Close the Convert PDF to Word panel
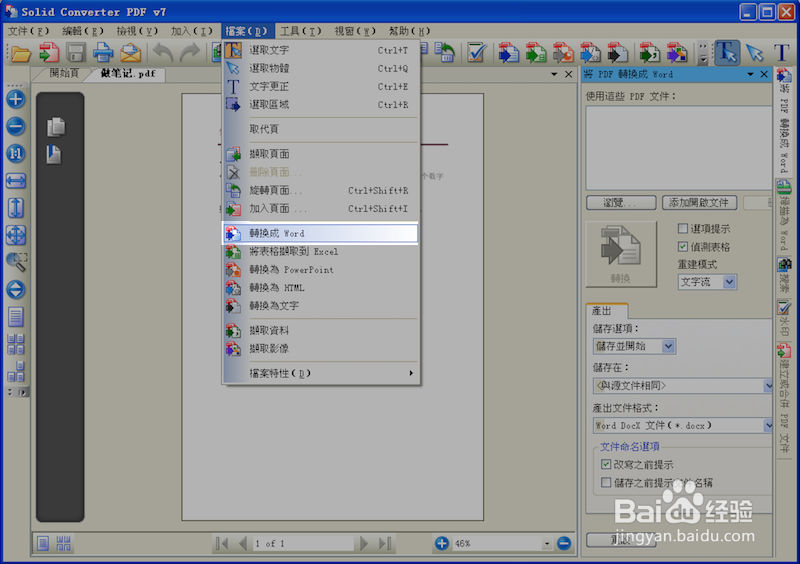 point(764,75)
